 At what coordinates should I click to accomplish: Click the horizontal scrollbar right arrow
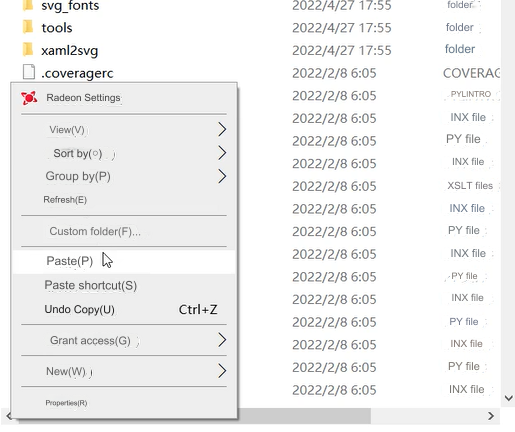491,416
